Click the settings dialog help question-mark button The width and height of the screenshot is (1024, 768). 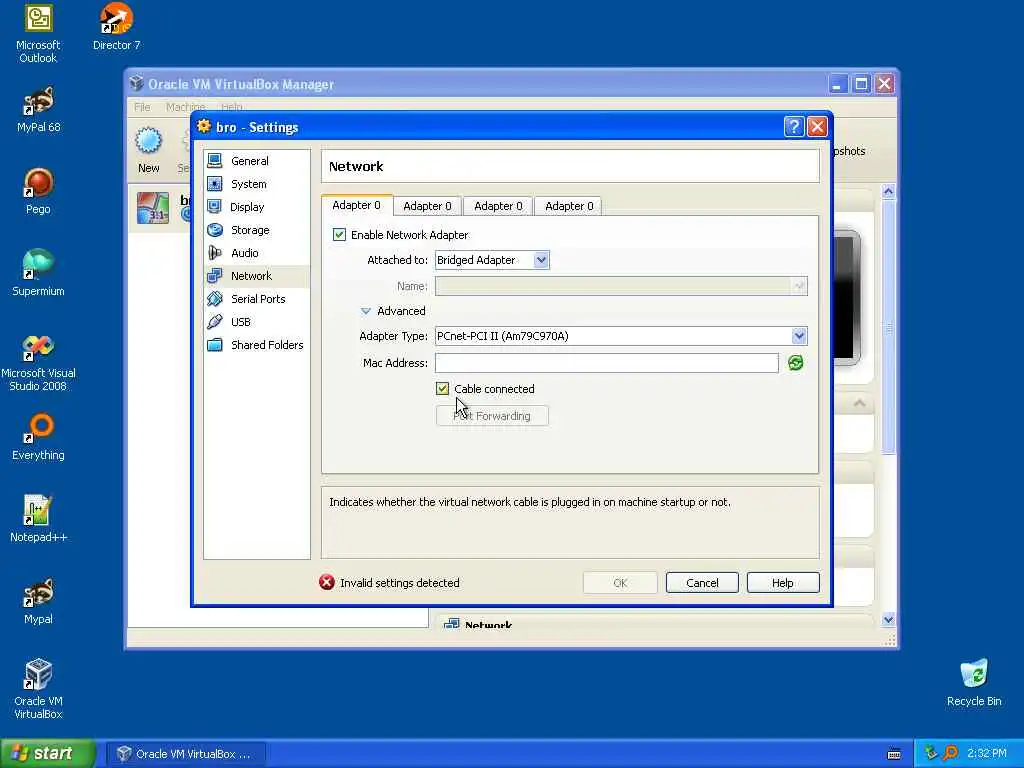tap(793, 127)
